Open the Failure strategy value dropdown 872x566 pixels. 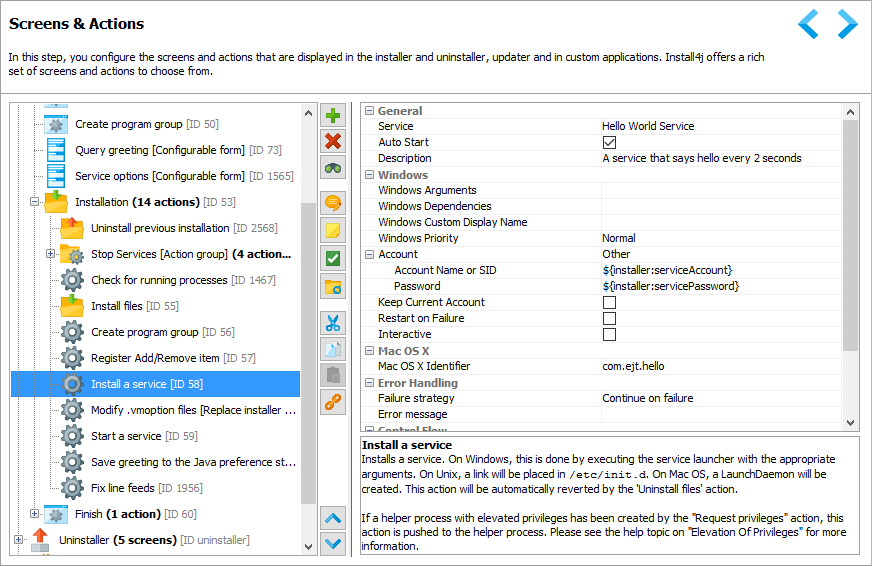coord(718,398)
